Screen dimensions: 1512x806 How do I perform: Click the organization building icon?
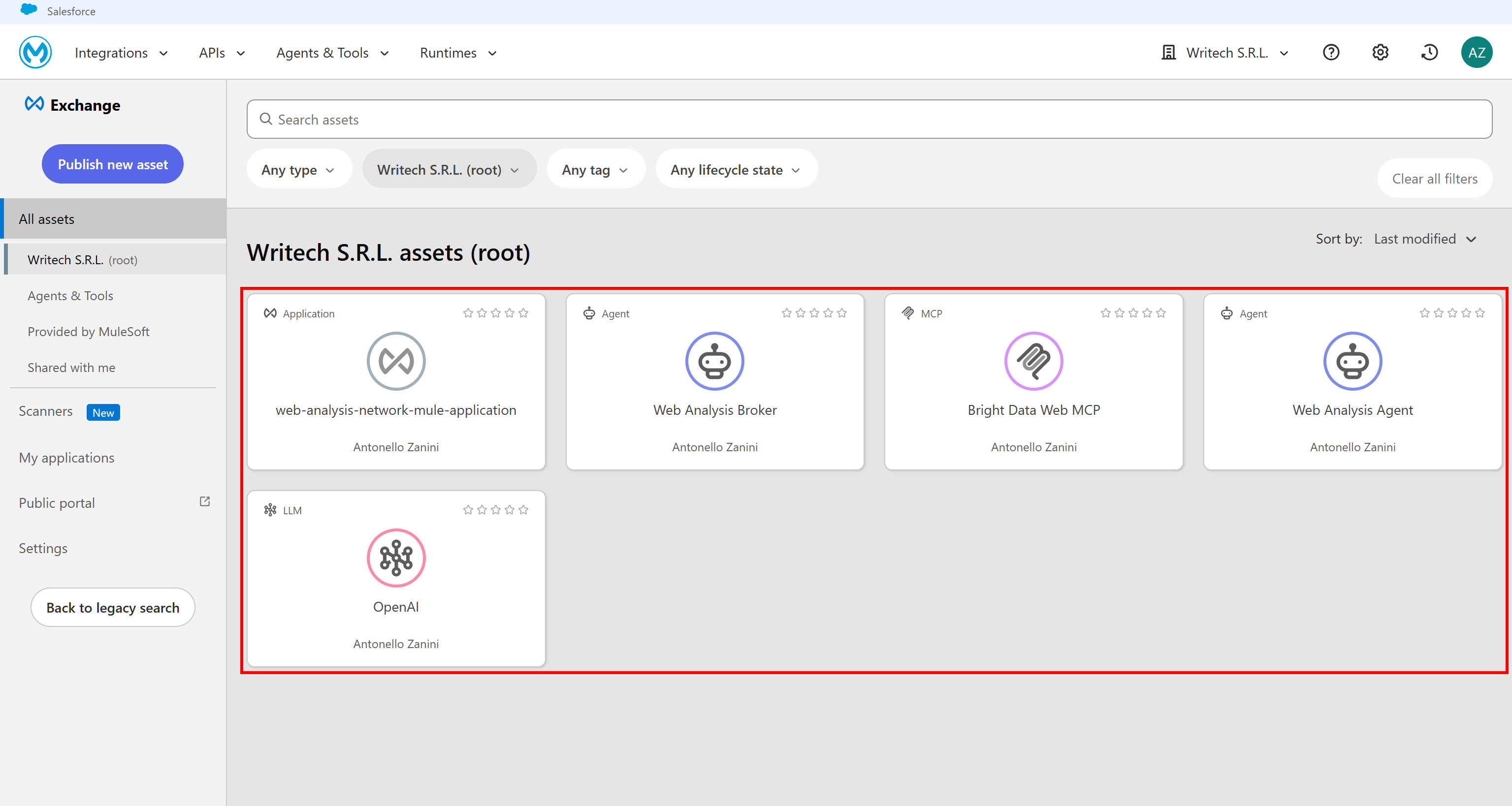click(x=1169, y=53)
